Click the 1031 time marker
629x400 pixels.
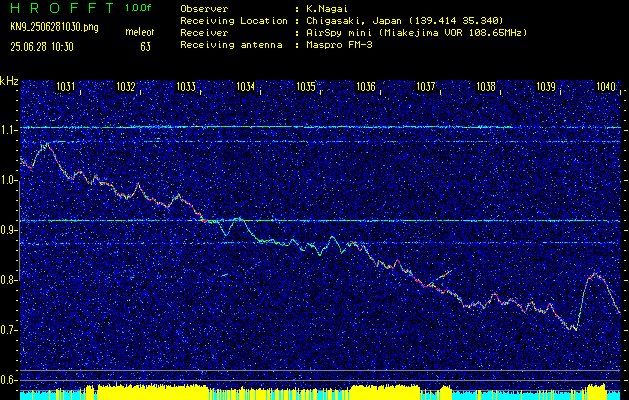(x=65, y=86)
